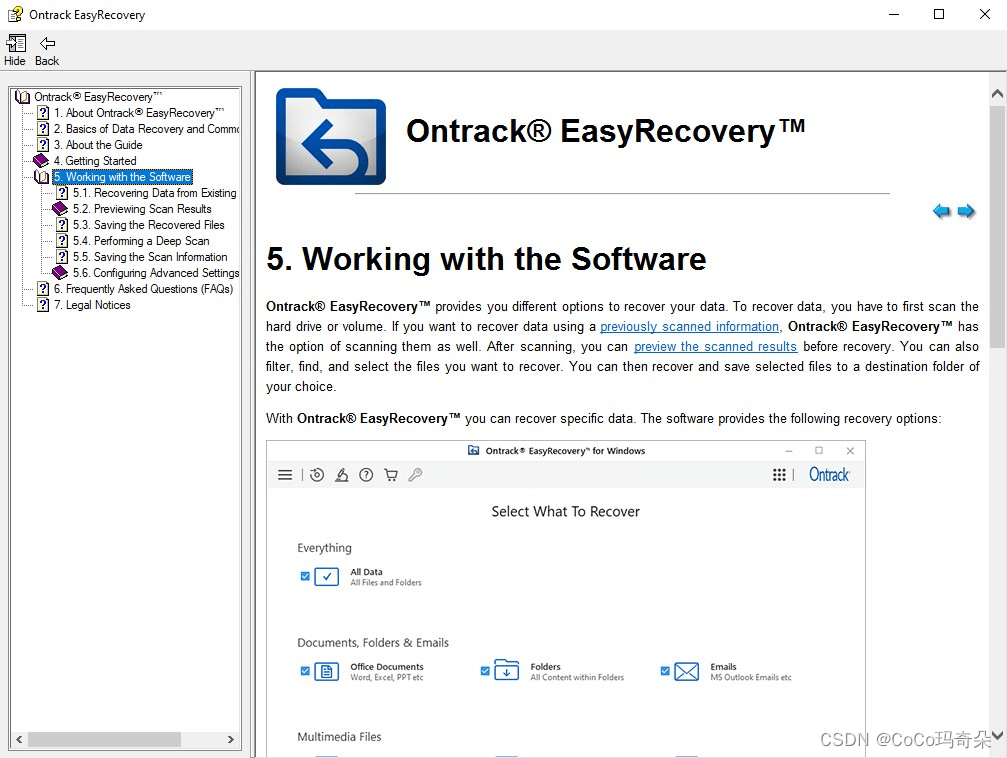
Task: Click the question page icon beside Legal Notices
Action: pos(43,305)
